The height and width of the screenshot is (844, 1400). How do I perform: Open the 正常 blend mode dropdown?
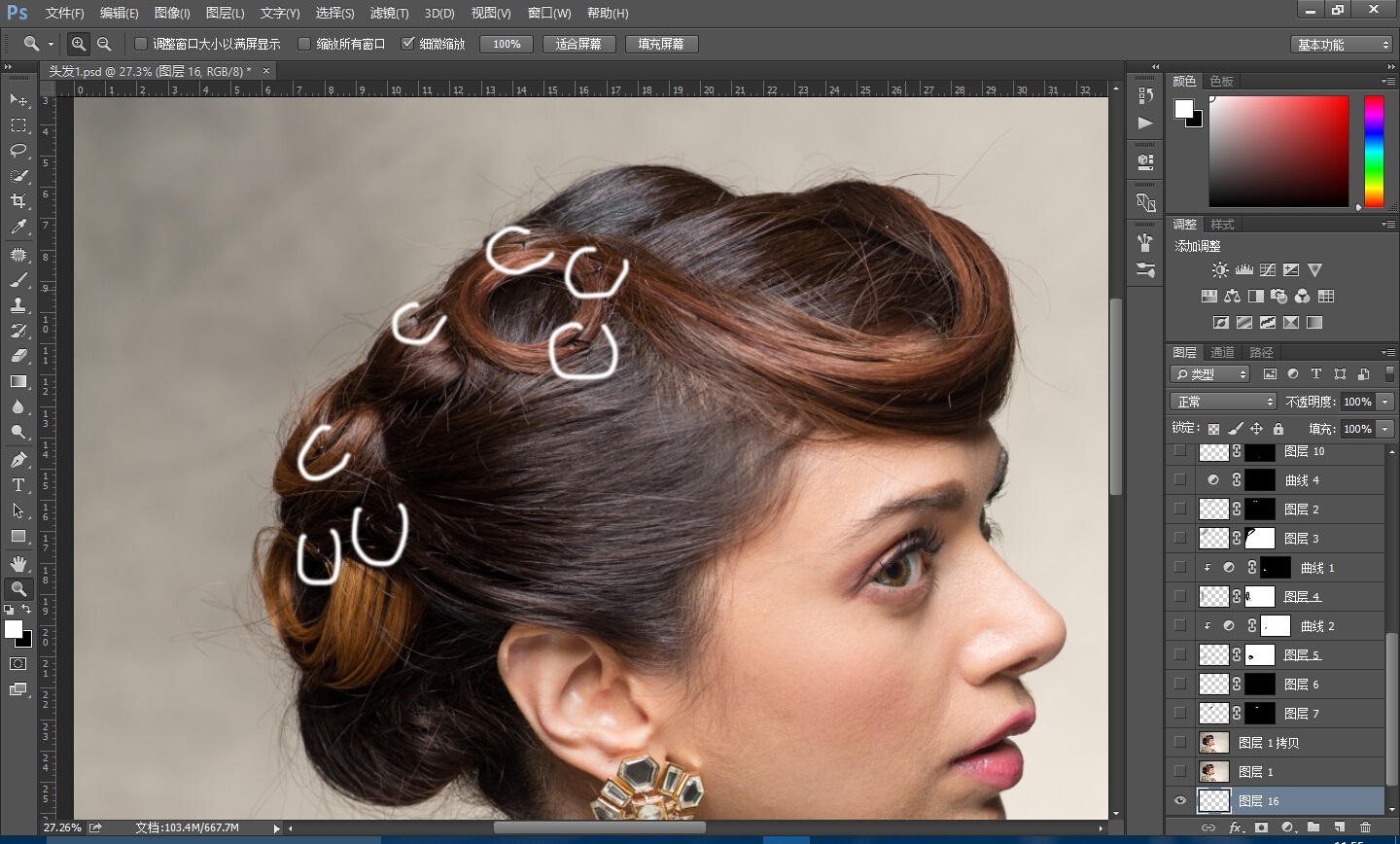click(x=1223, y=402)
